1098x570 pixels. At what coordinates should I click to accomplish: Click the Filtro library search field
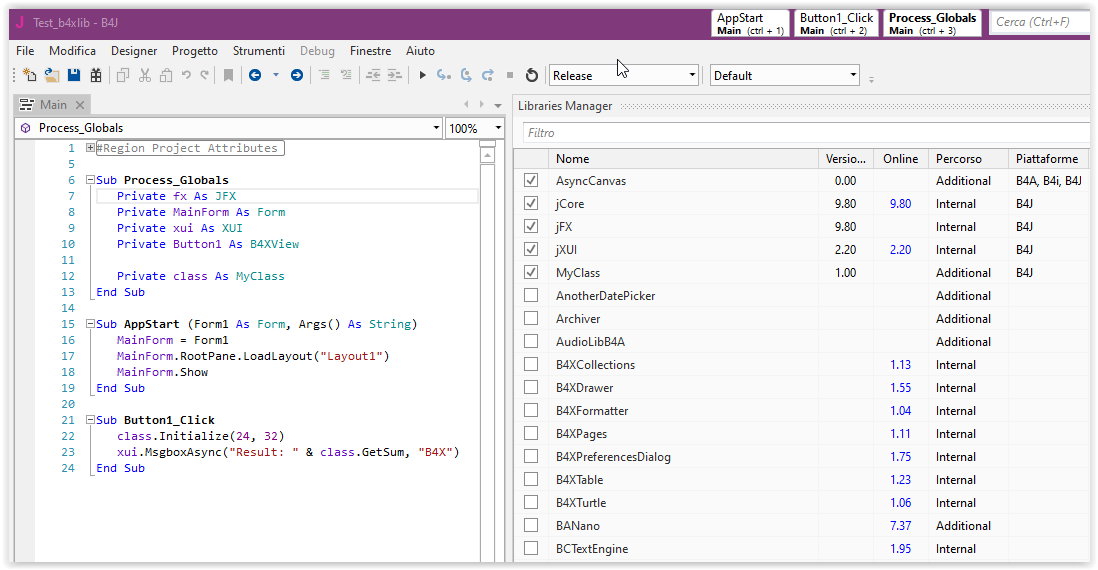tap(800, 133)
